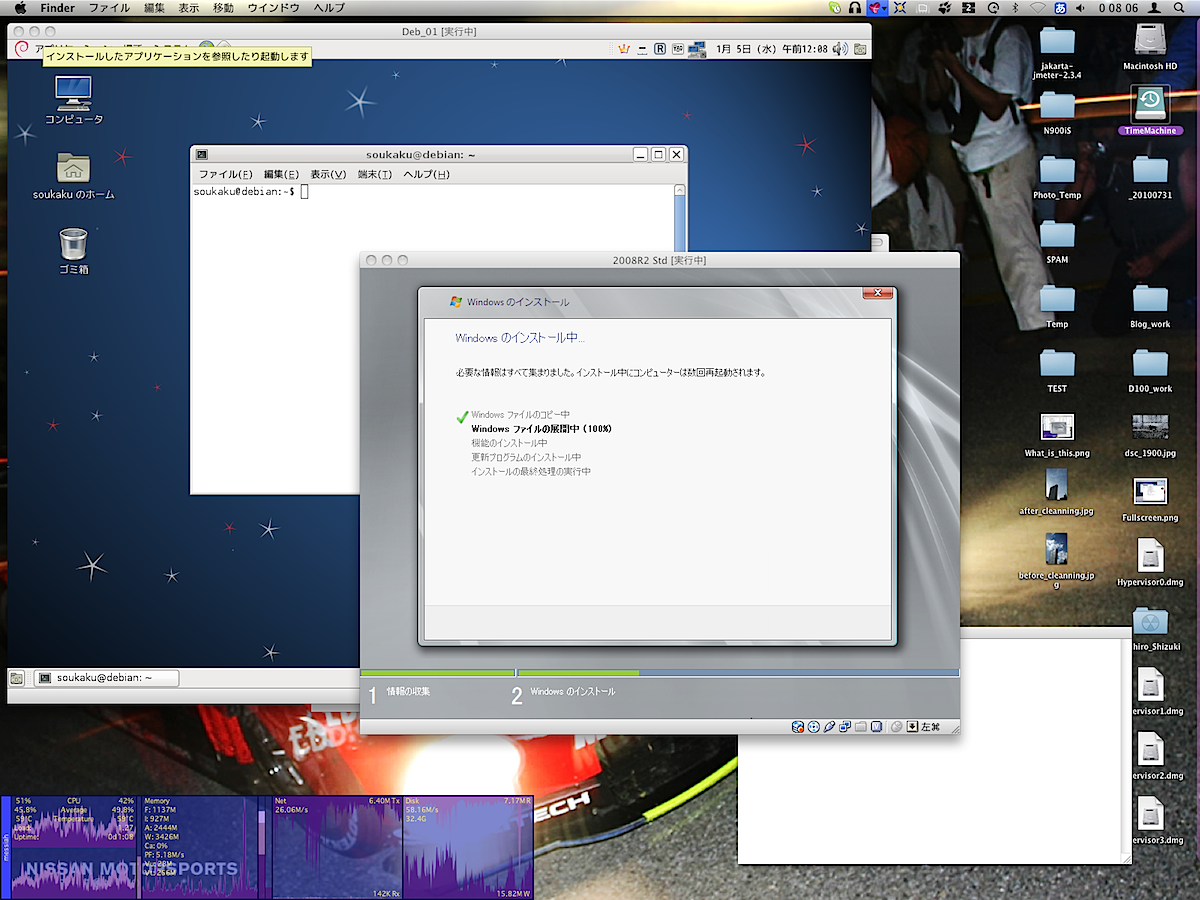Click the headphones icon in menu bar
Screen dimensions: 1200x900
(x=854, y=8)
